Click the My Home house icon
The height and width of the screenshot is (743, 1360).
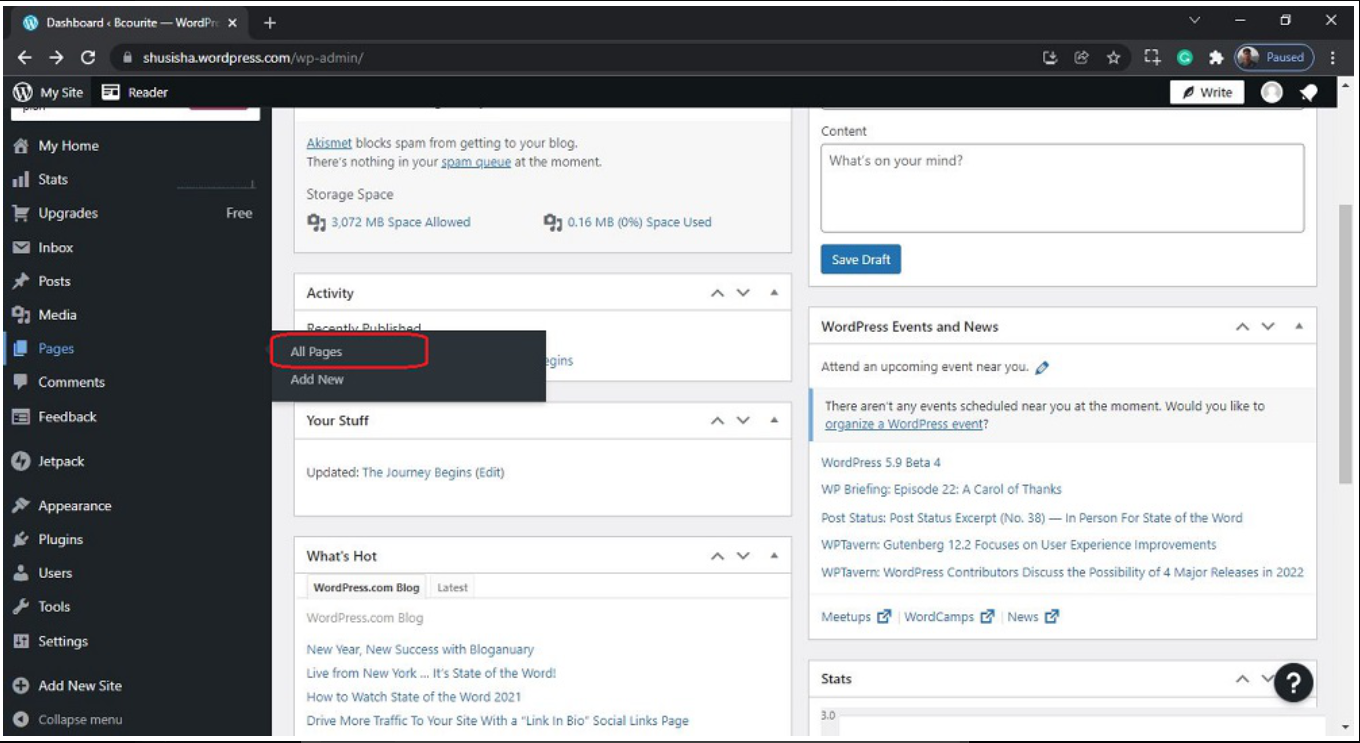click(21, 146)
